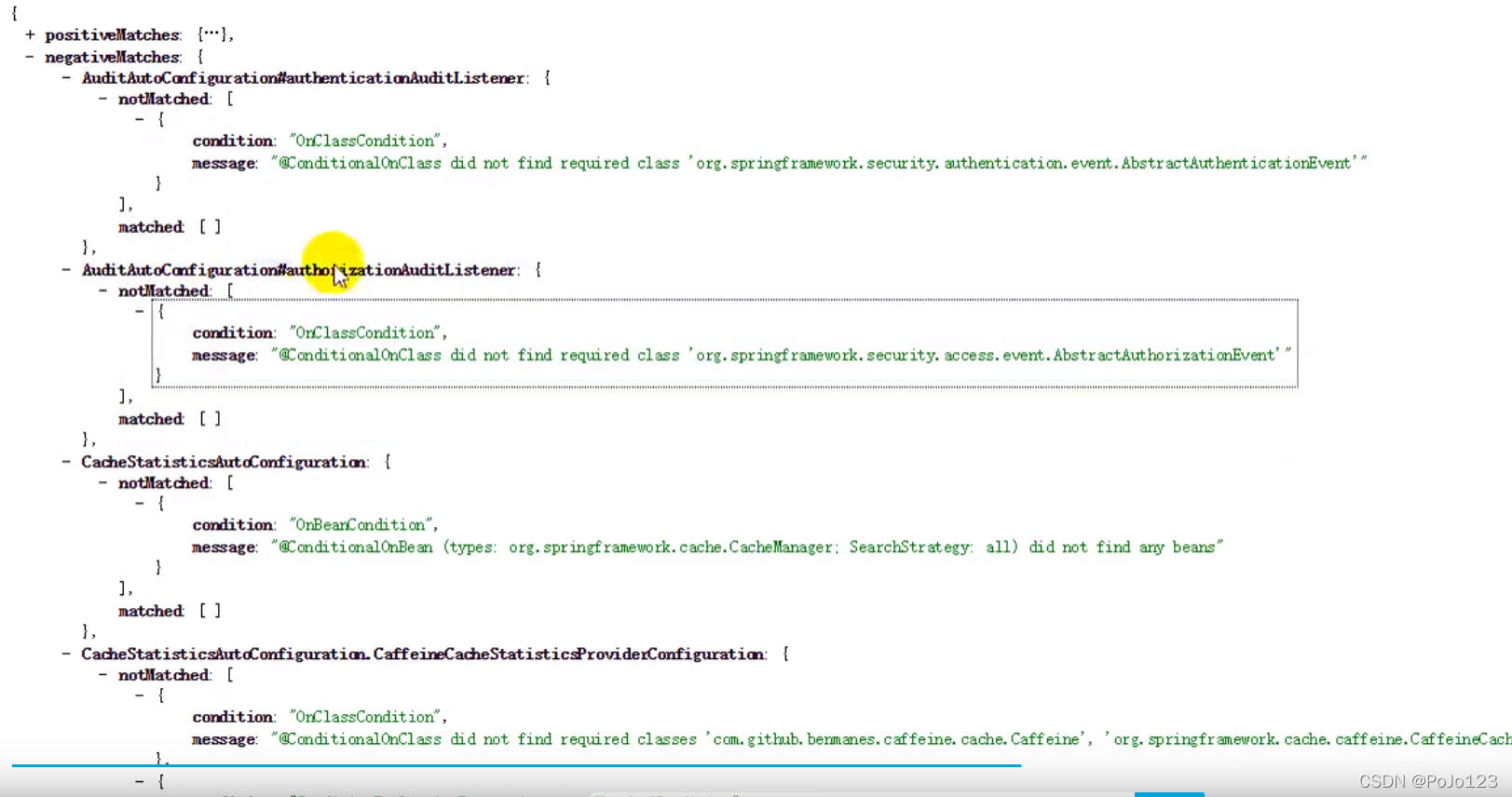Select the message about com.github.benmanes.caffeine classes
This screenshot has width=1512, height=797.
[892, 739]
